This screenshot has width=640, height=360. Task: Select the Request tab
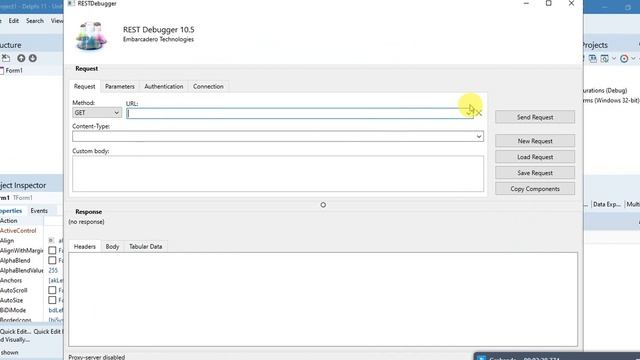pos(84,87)
